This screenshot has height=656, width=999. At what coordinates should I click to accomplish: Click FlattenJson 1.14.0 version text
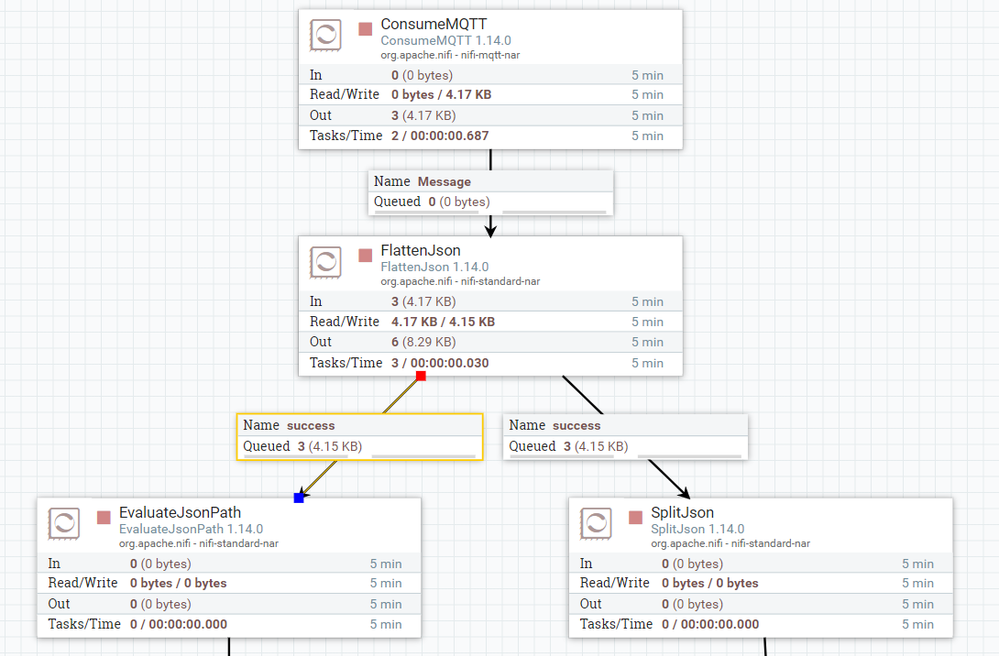coord(435,267)
